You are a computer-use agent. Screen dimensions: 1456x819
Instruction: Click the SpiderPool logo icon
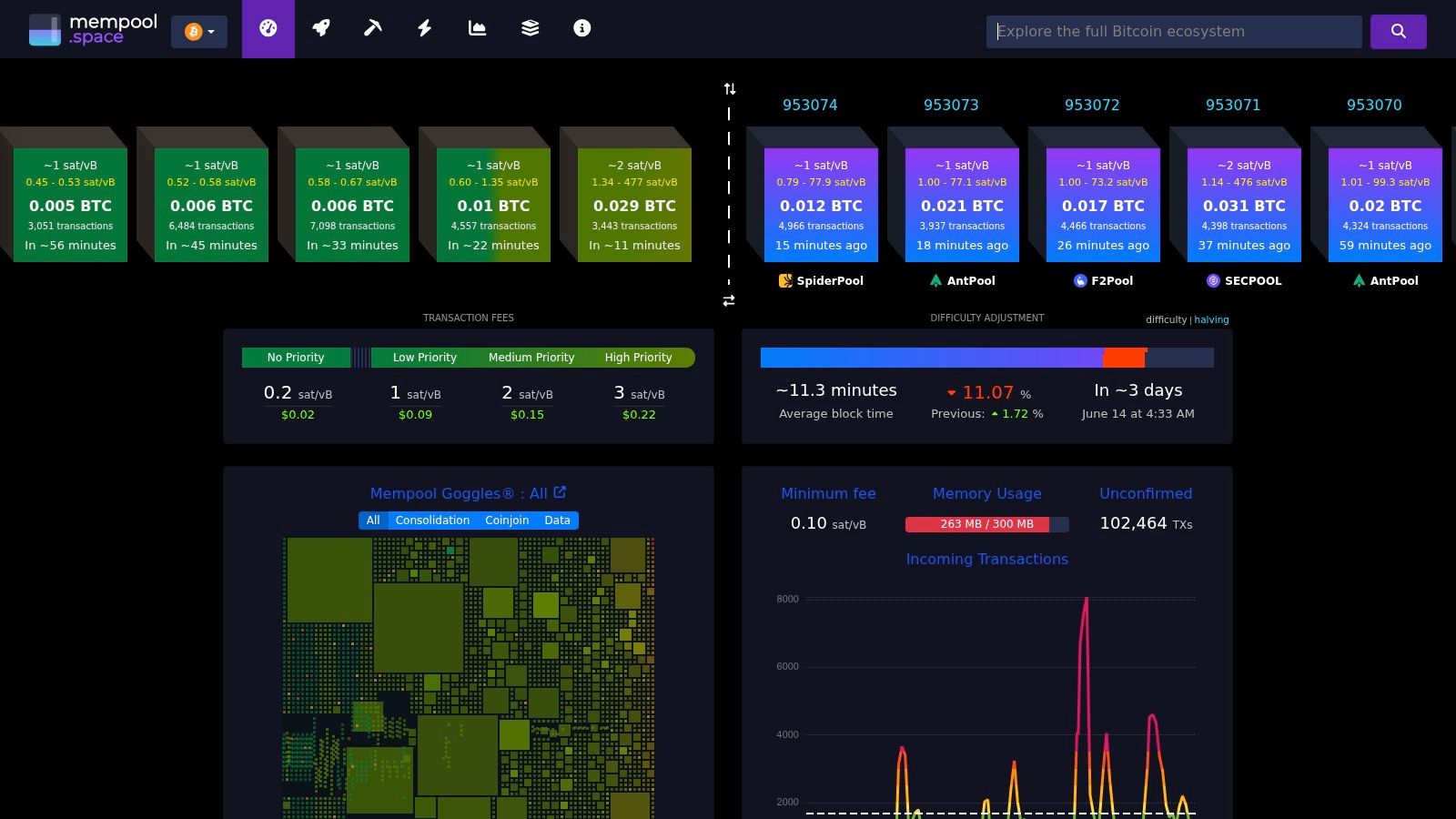coord(785,281)
